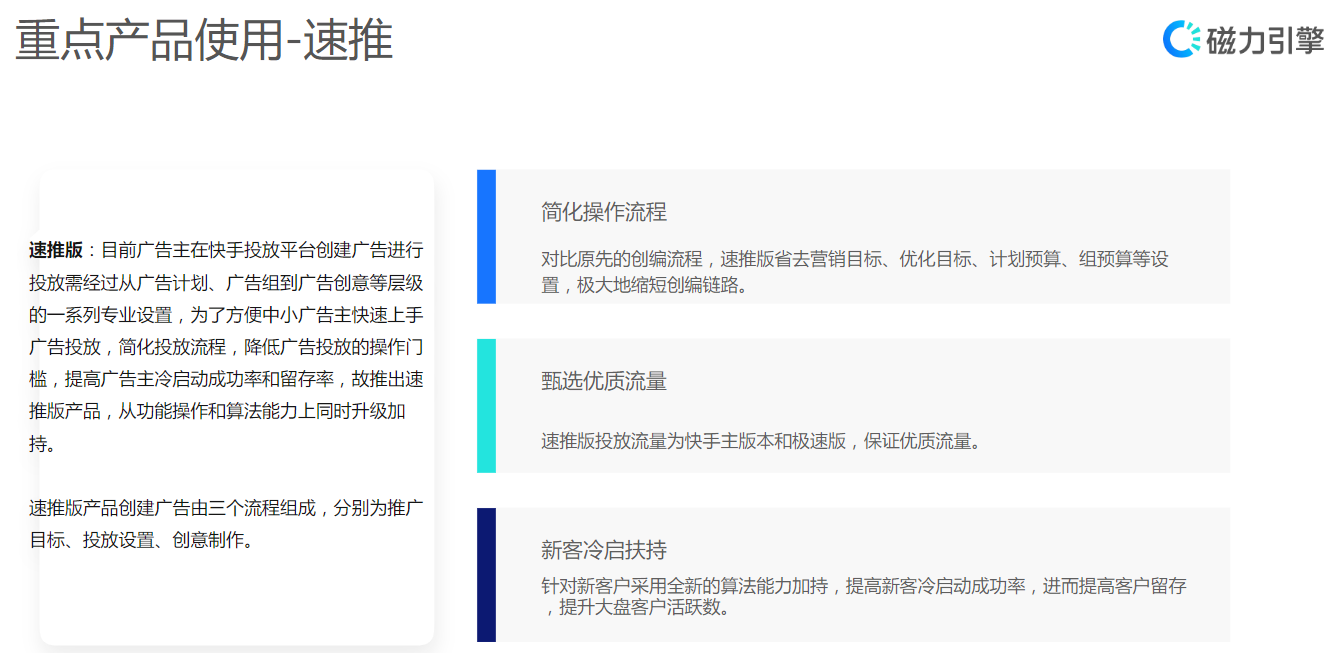The height and width of the screenshot is (653, 1334).
Task: Click the cyan bar beside 甄选优质流量
Action: [486, 405]
